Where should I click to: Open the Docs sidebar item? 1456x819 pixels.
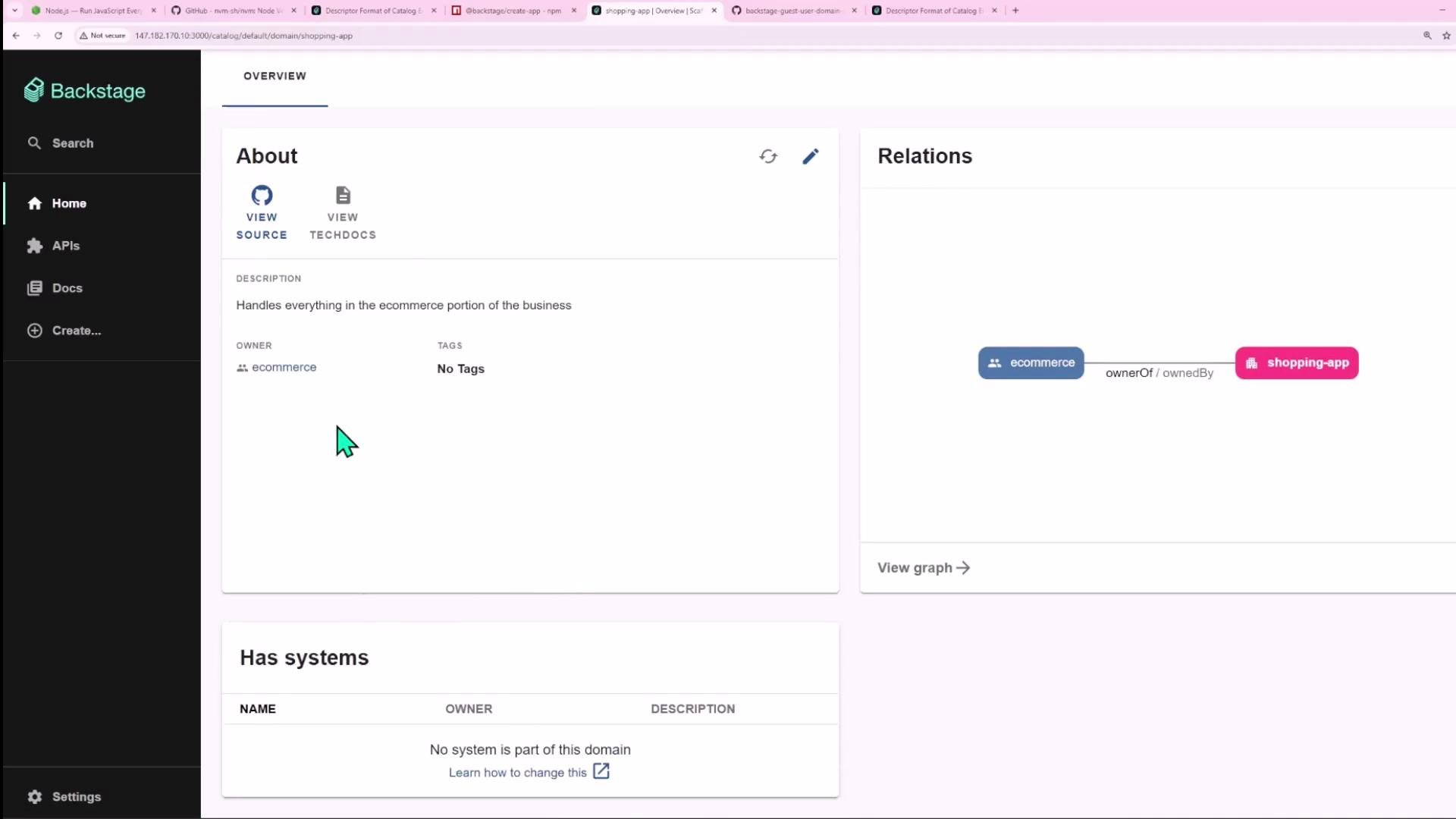click(55, 288)
